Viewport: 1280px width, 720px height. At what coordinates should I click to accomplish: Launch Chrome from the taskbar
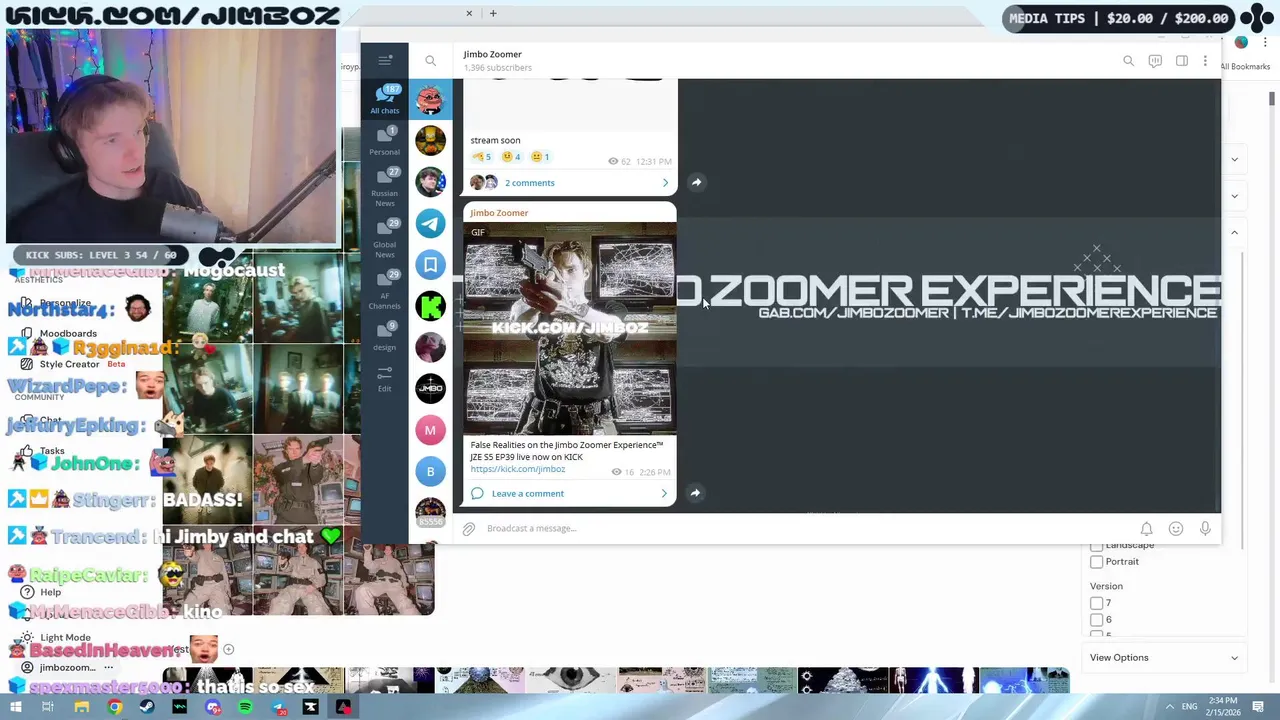click(x=115, y=707)
